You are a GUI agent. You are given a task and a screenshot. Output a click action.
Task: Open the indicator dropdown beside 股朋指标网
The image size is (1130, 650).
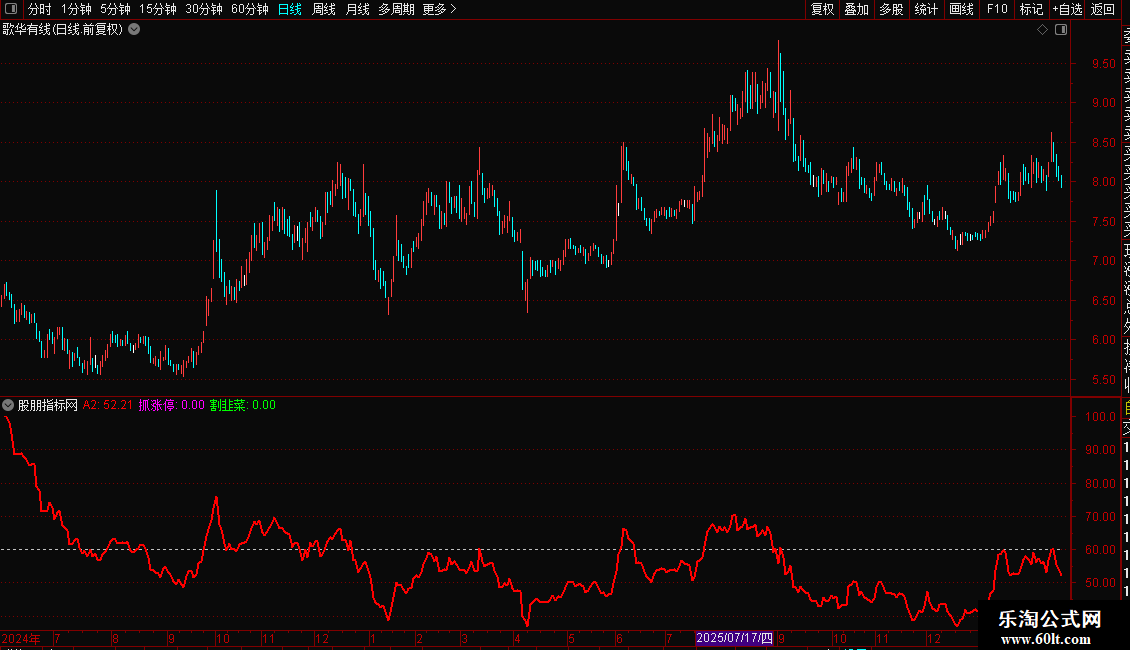coord(8,405)
